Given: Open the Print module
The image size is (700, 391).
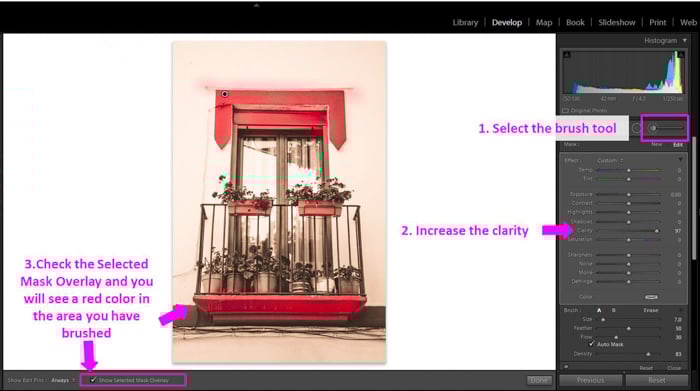Looking at the screenshot, I should pyautogui.click(x=658, y=22).
